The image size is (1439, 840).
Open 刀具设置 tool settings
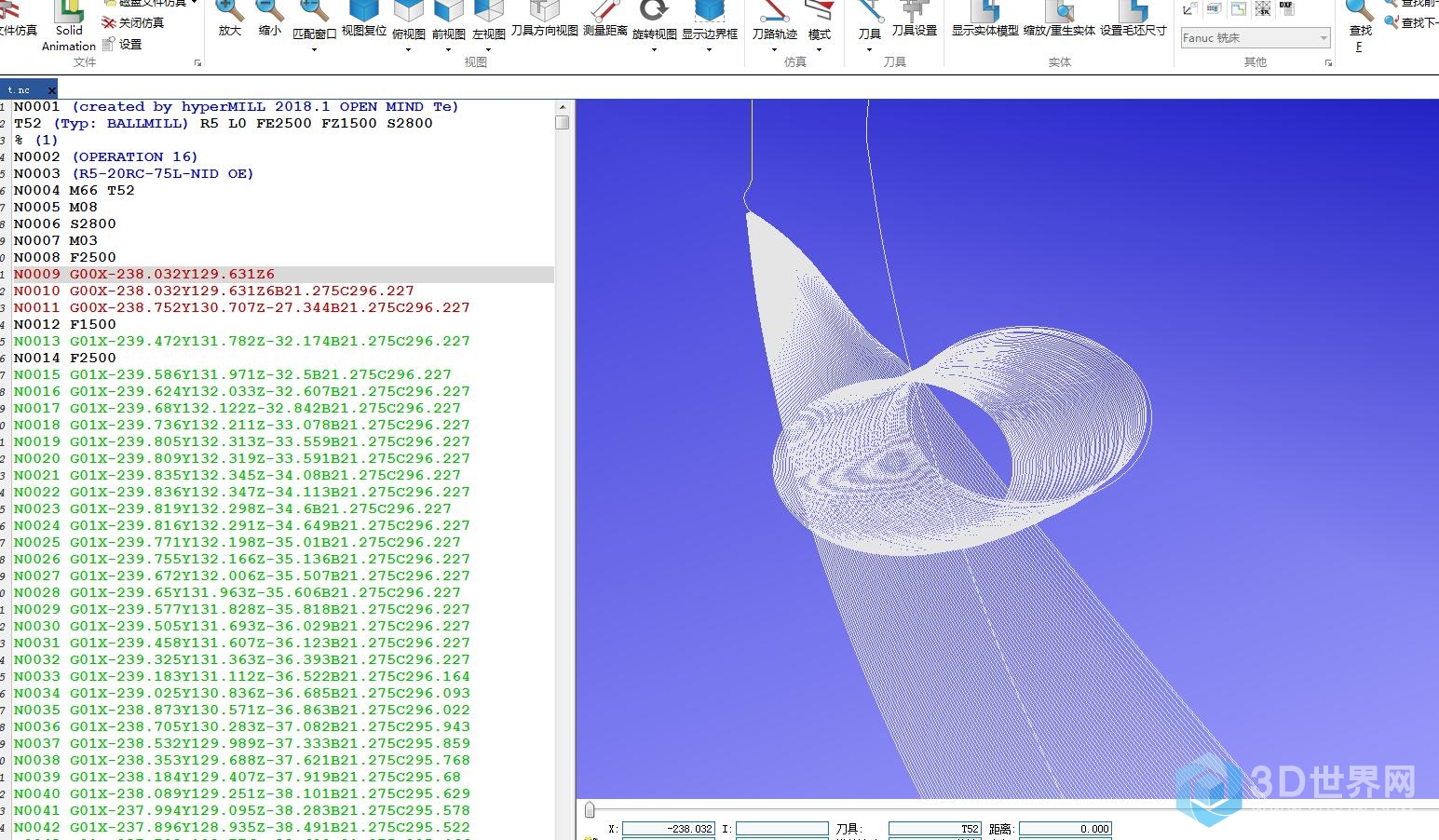point(915,19)
